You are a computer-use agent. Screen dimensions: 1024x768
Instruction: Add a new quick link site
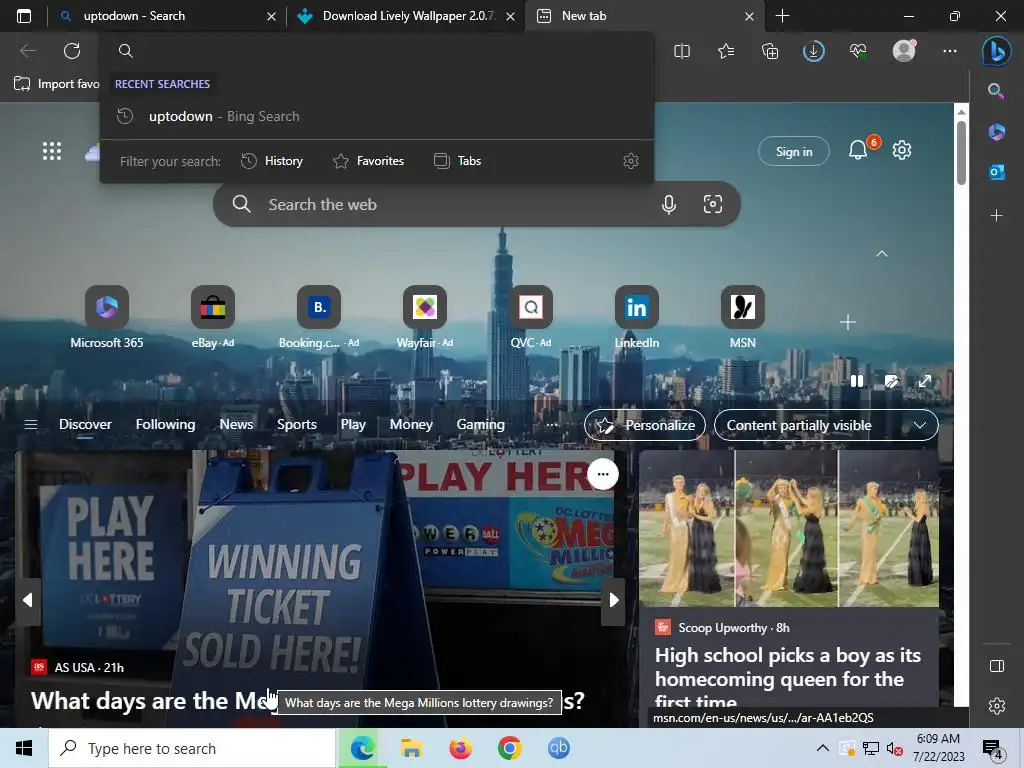pos(848,322)
